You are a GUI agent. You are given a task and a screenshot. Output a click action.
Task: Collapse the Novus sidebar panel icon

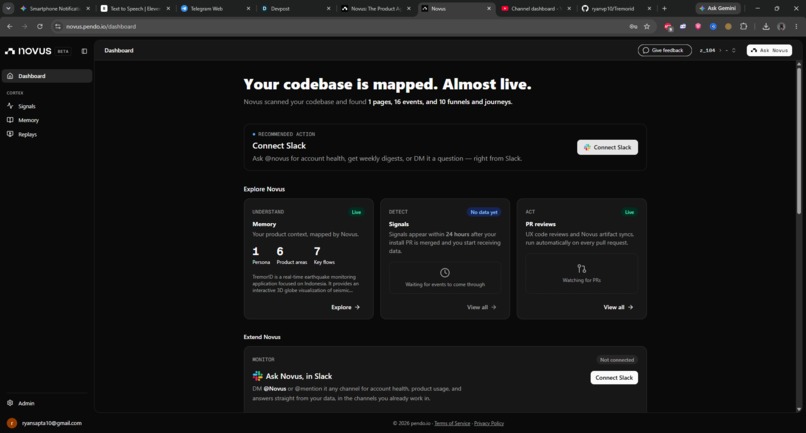click(x=84, y=51)
